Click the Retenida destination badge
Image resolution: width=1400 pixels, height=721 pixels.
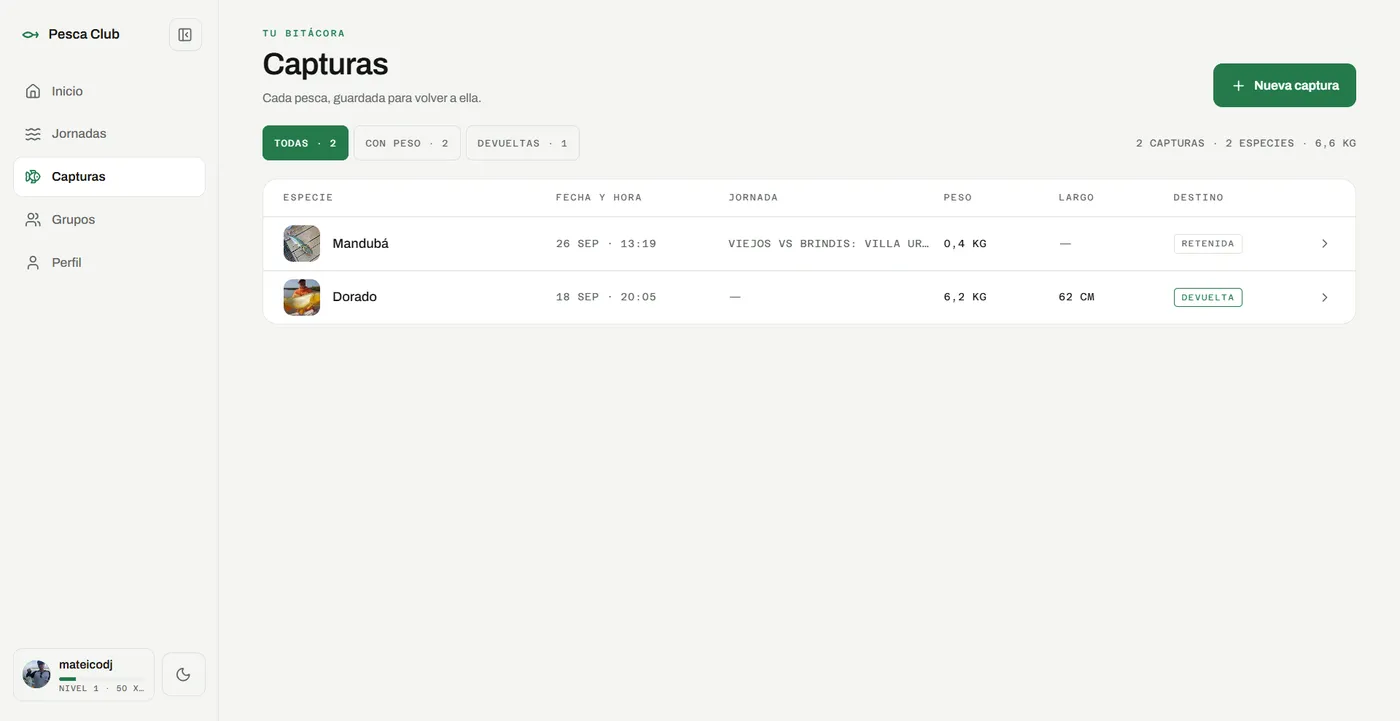tap(1208, 244)
